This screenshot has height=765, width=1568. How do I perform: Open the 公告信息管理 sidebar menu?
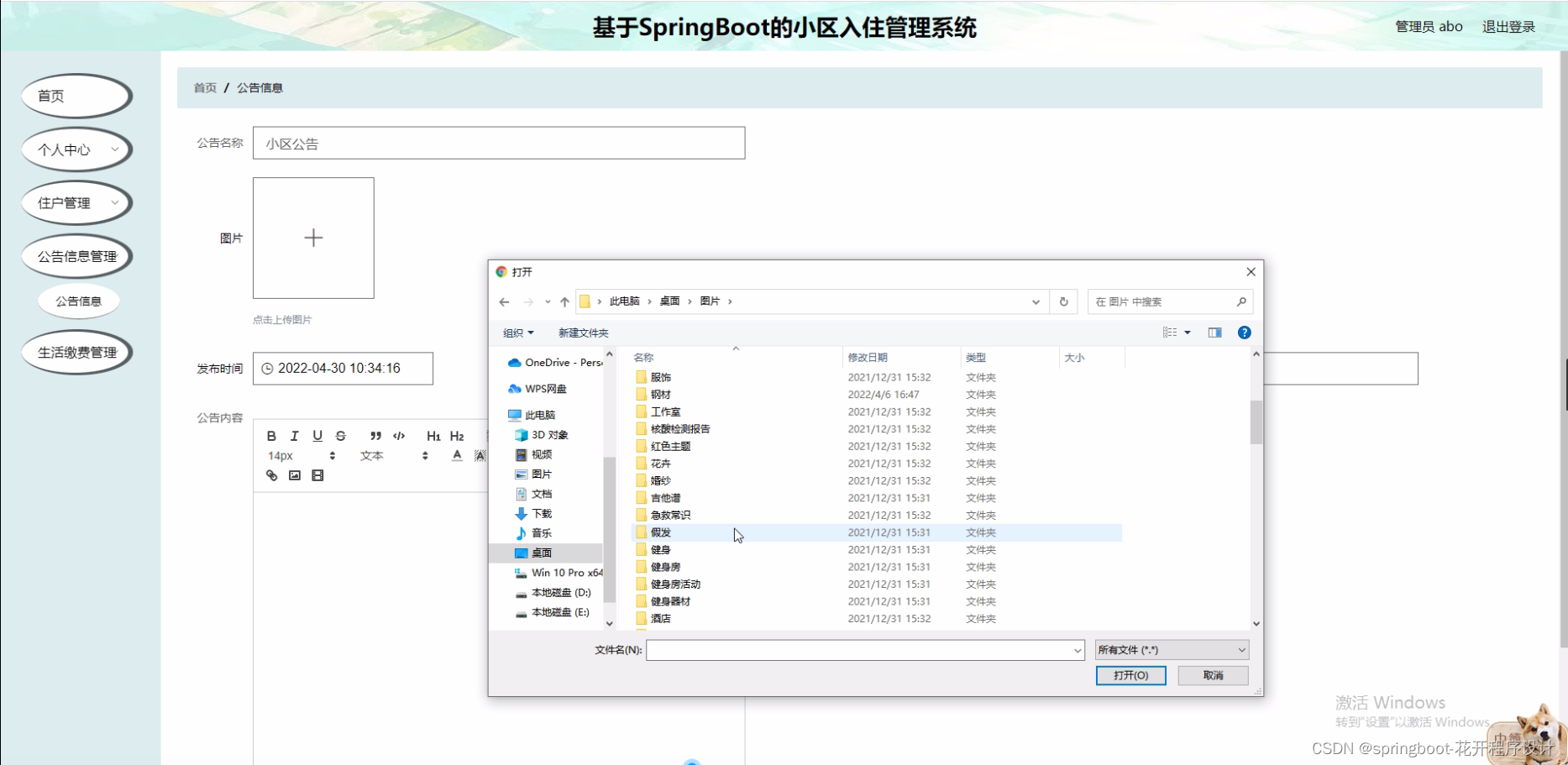click(x=76, y=256)
